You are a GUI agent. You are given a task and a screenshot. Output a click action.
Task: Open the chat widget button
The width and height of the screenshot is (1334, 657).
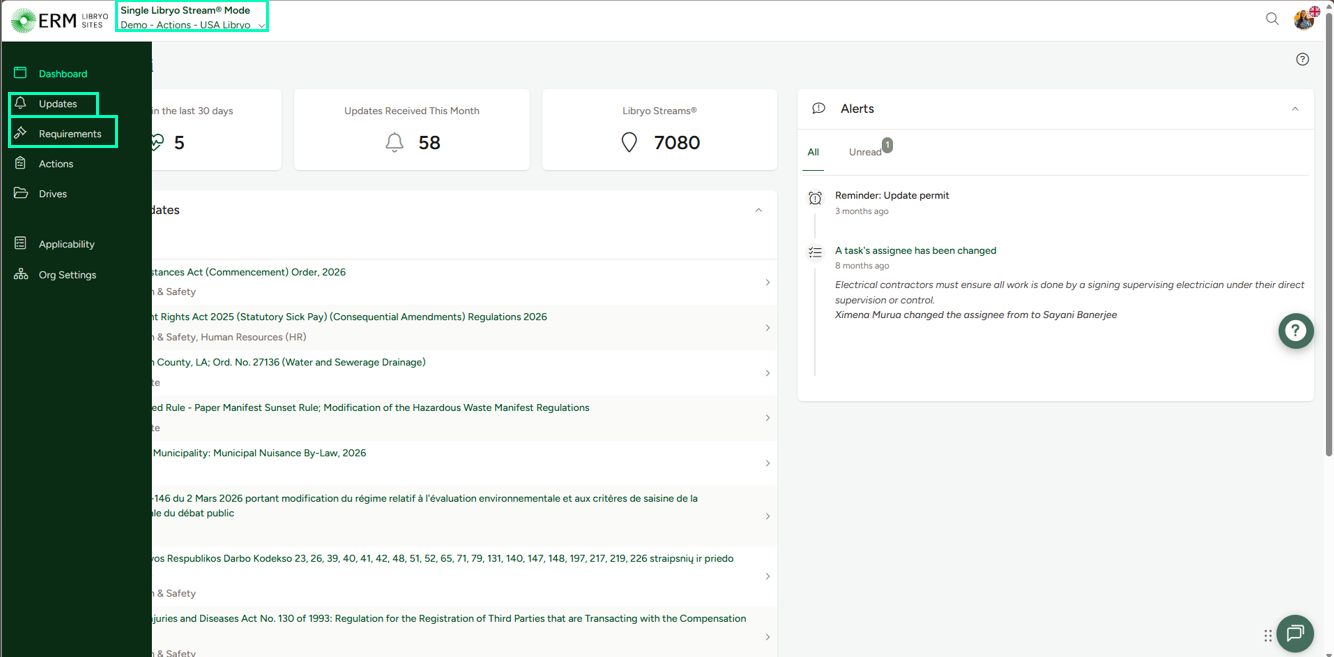(1295, 633)
